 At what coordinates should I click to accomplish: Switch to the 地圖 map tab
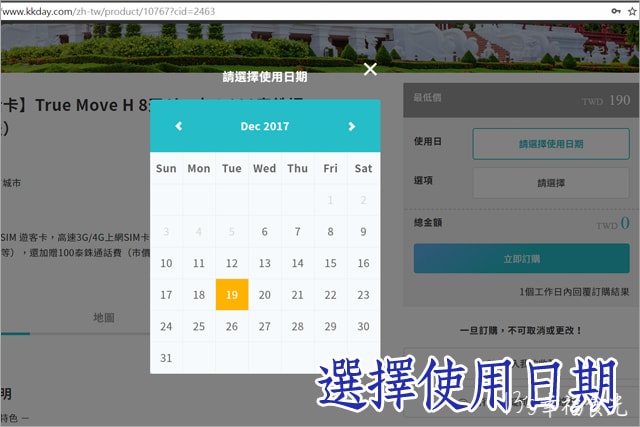pos(104,317)
